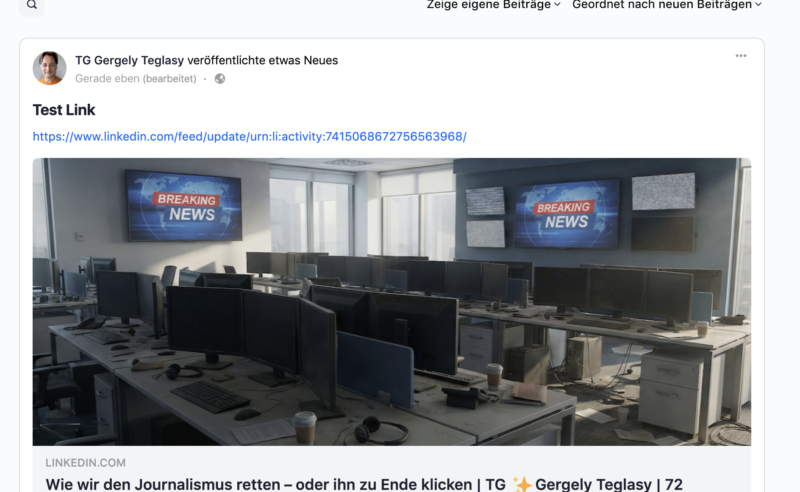Expand 'Geordnet nach neuen Beiträgen' sort dropdown
Image resolution: width=800 pixels, height=492 pixels.
[666, 5]
